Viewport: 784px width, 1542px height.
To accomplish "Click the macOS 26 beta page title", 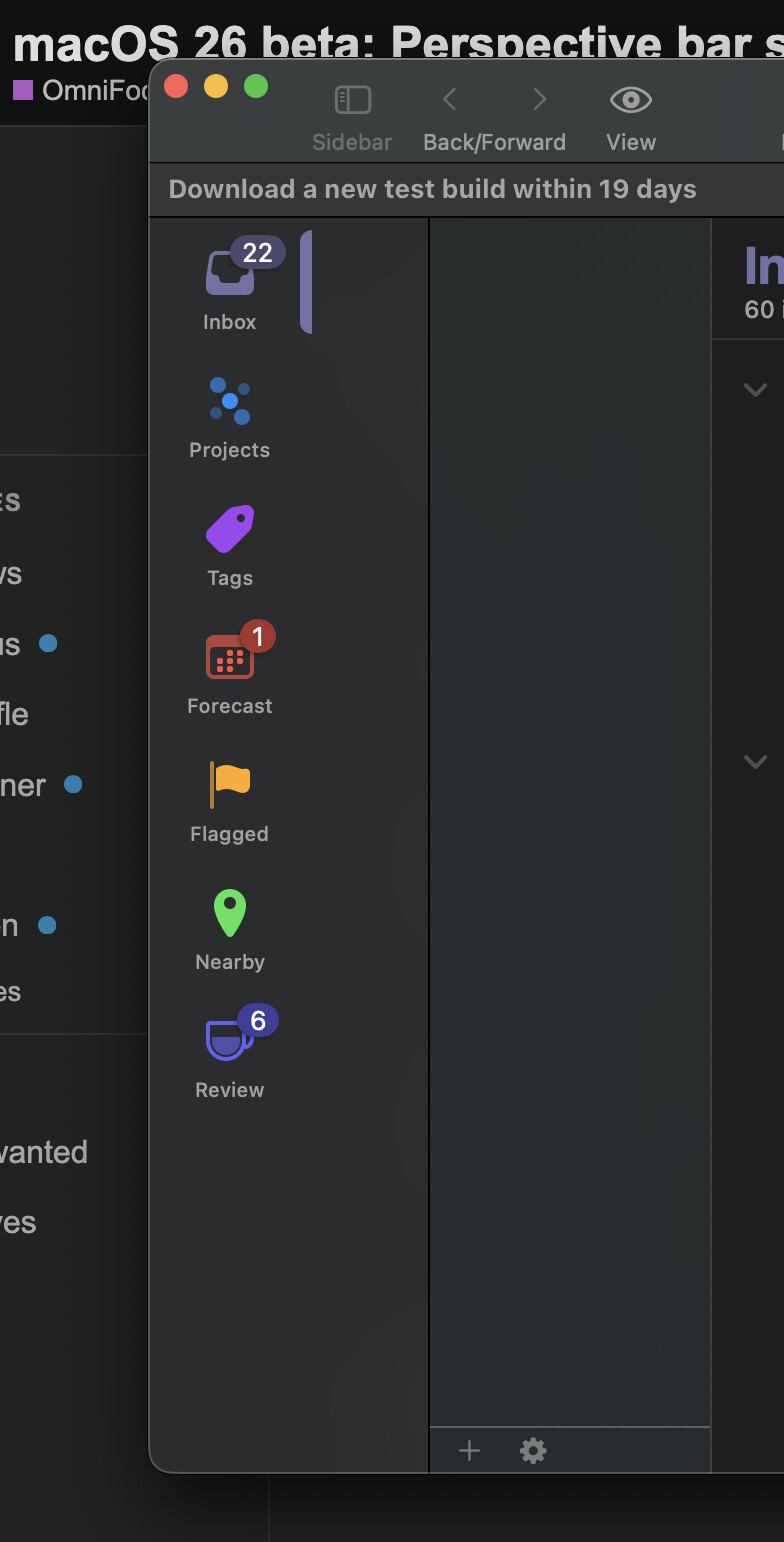I will coord(398,44).
